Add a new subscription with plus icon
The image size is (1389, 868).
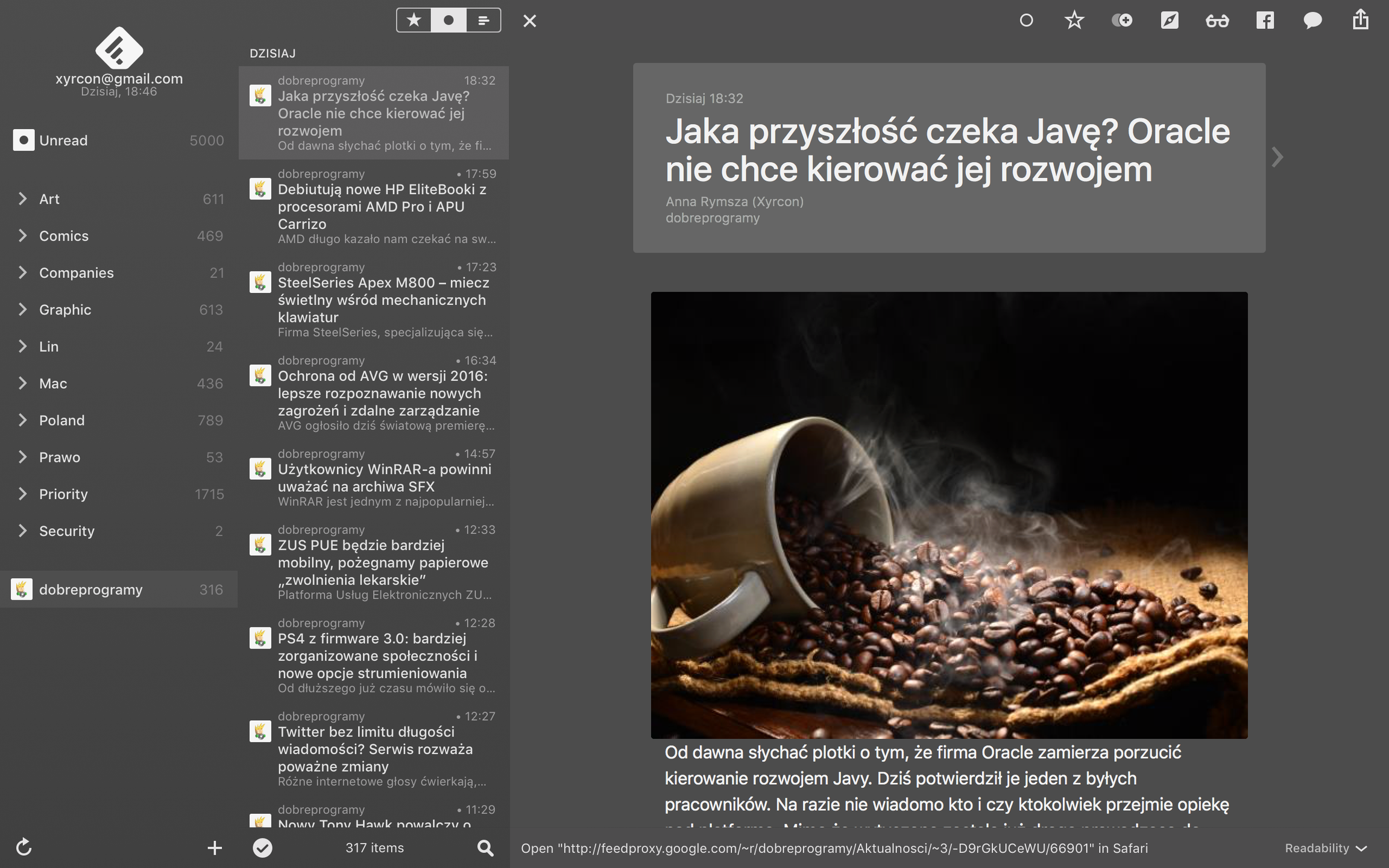(x=215, y=848)
